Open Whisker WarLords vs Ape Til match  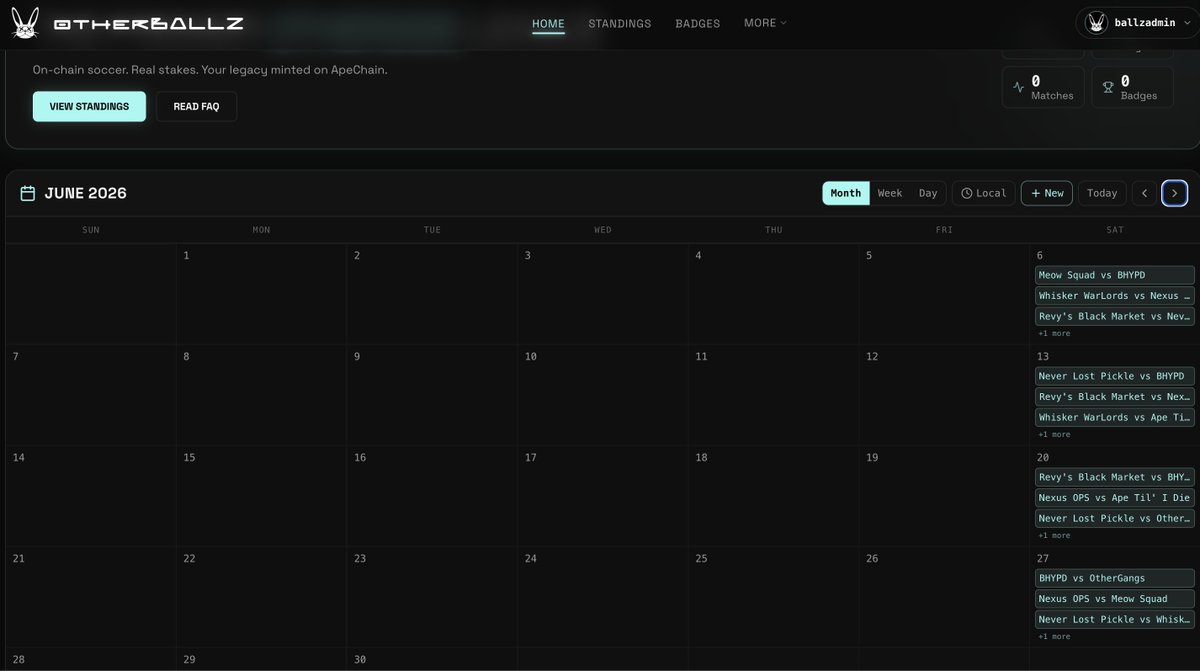pos(1115,417)
